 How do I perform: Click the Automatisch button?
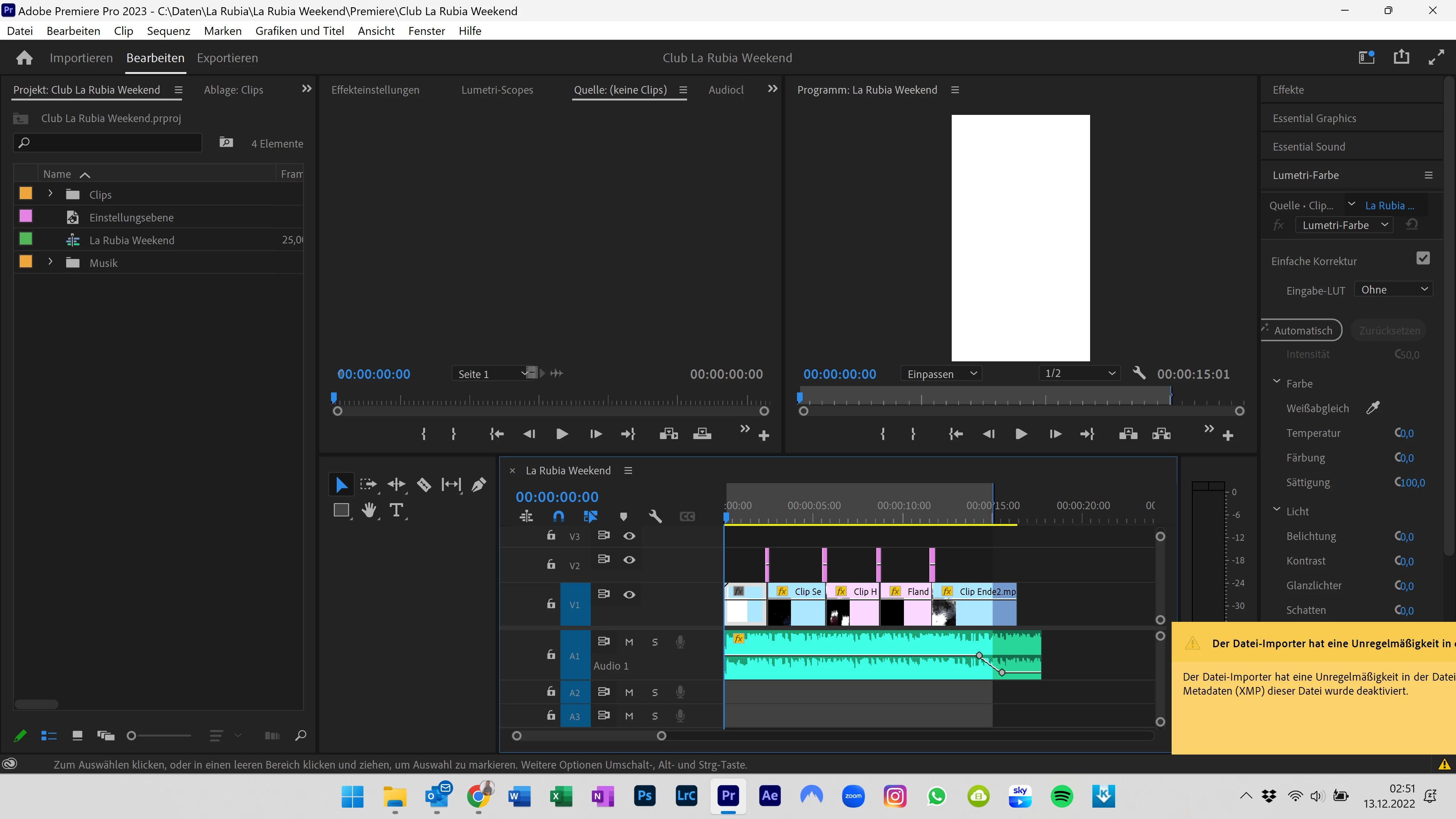(x=1302, y=331)
